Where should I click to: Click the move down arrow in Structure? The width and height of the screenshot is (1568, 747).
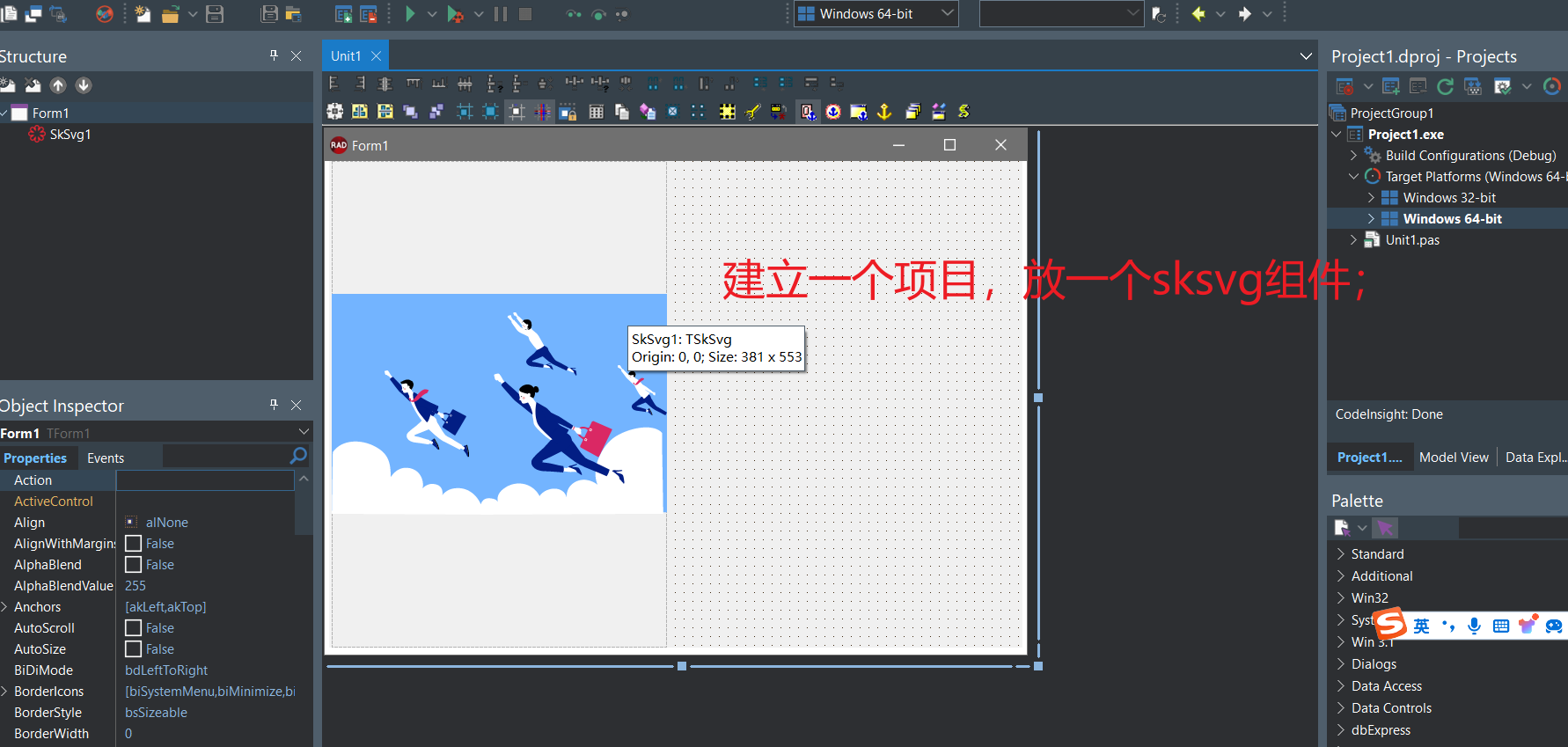tap(84, 85)
